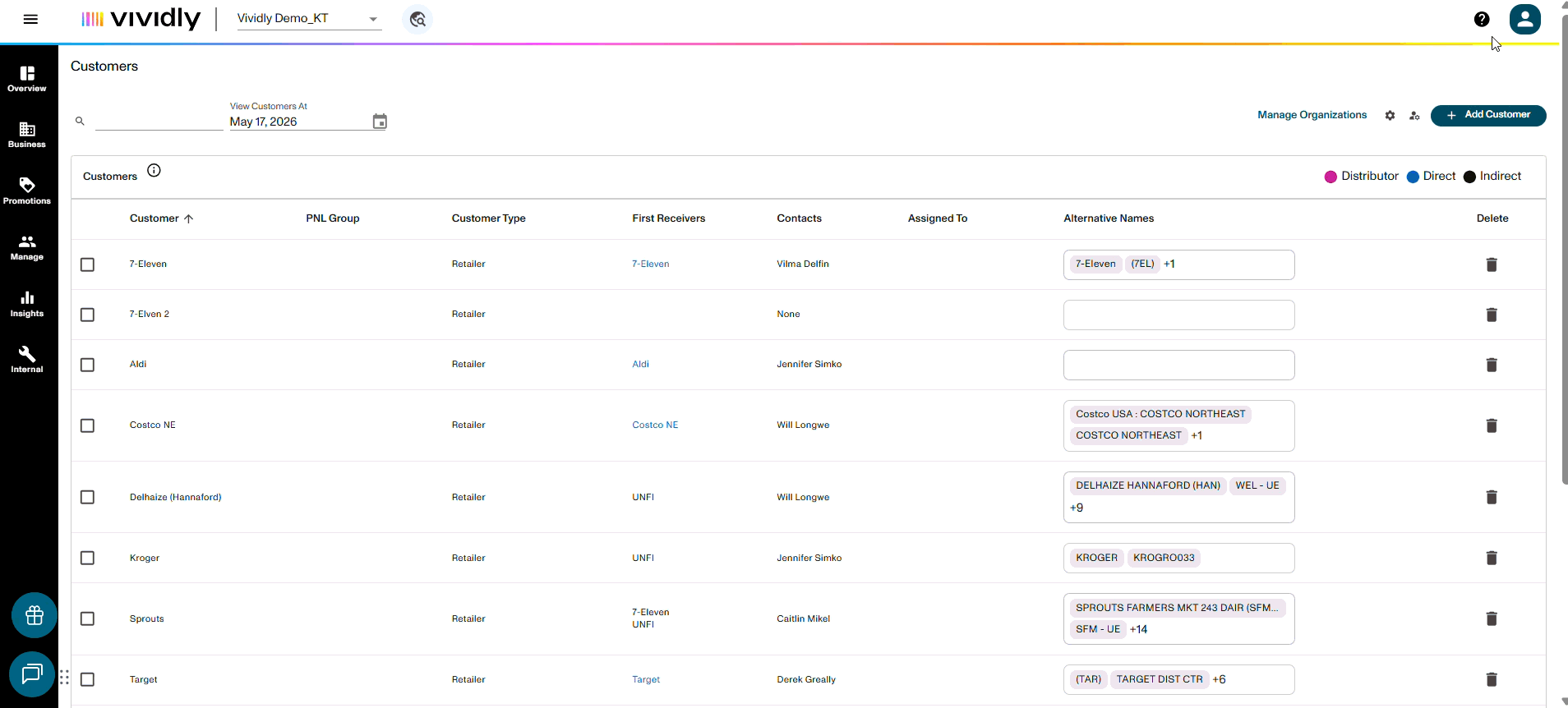Delete the Kroger customer row
The width and height of the screenshot is (1568, 708).
coord(1492,558)
